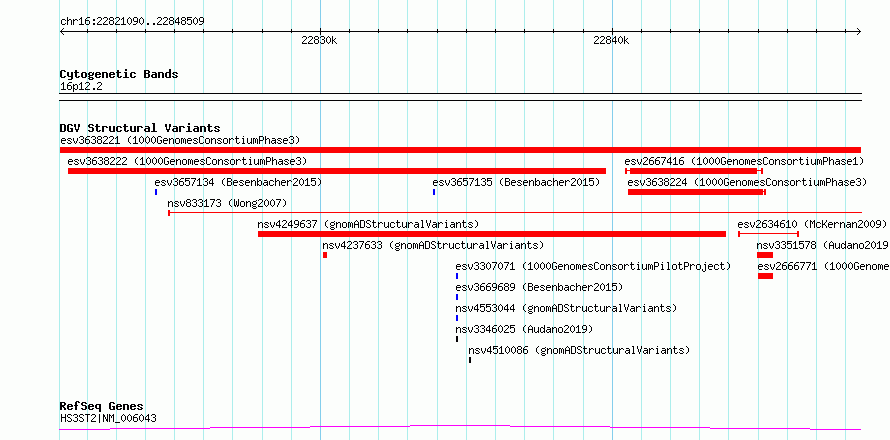Screen dimensions: 890x440
Task: Click esv3657134 blue variant marker
Action: pos(156,192)
